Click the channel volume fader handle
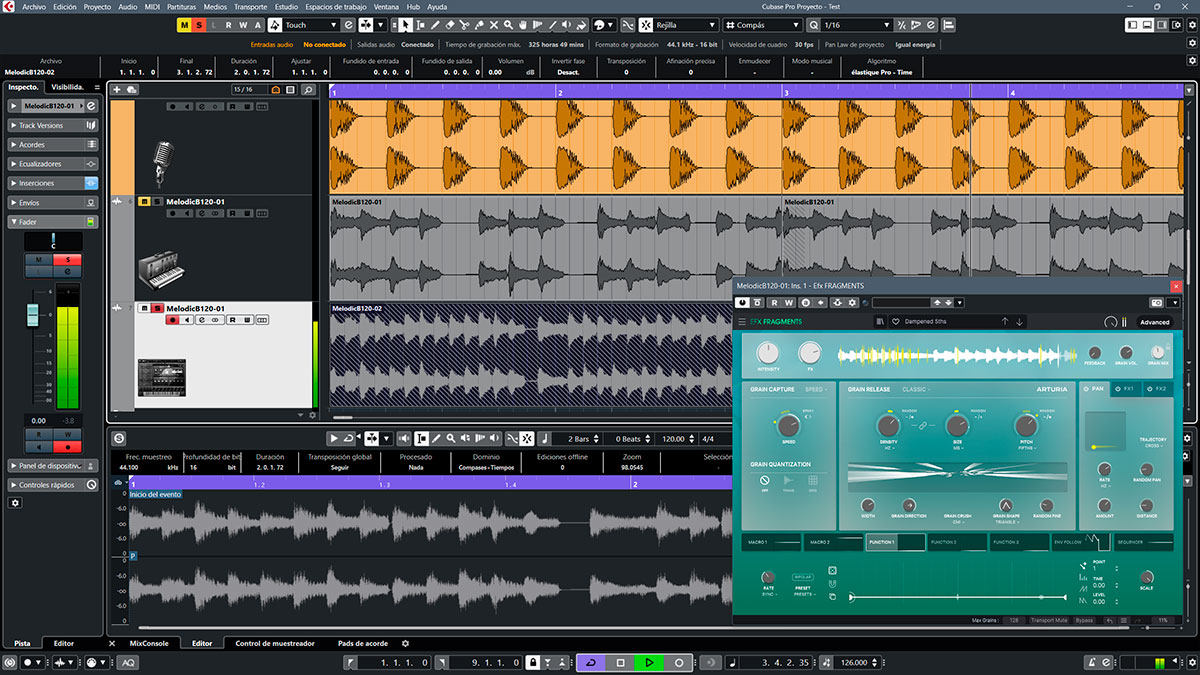The height and width of the screenshot is (675, 1200). tap(32, 314)
